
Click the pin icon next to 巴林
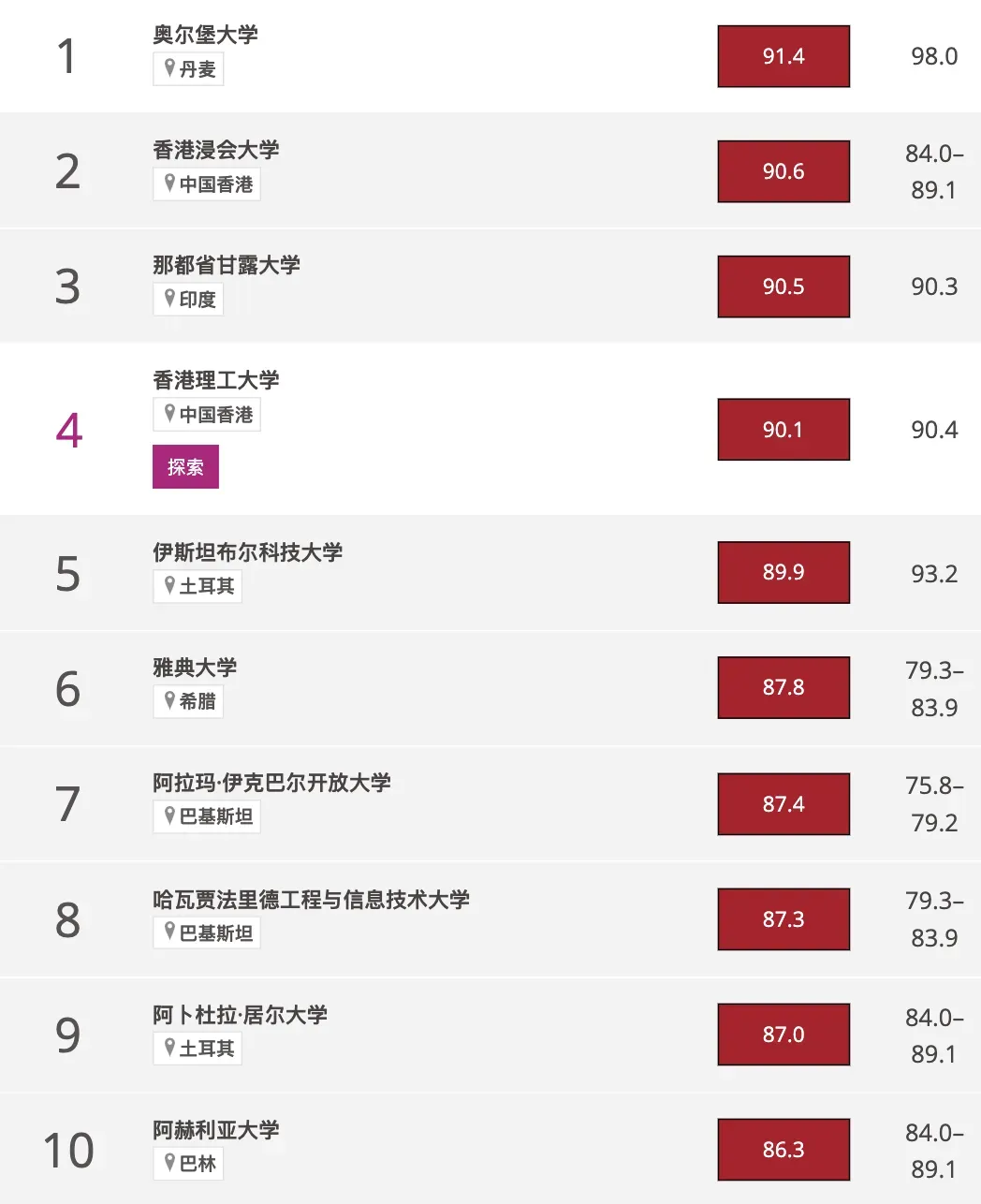pos(169,1162)
